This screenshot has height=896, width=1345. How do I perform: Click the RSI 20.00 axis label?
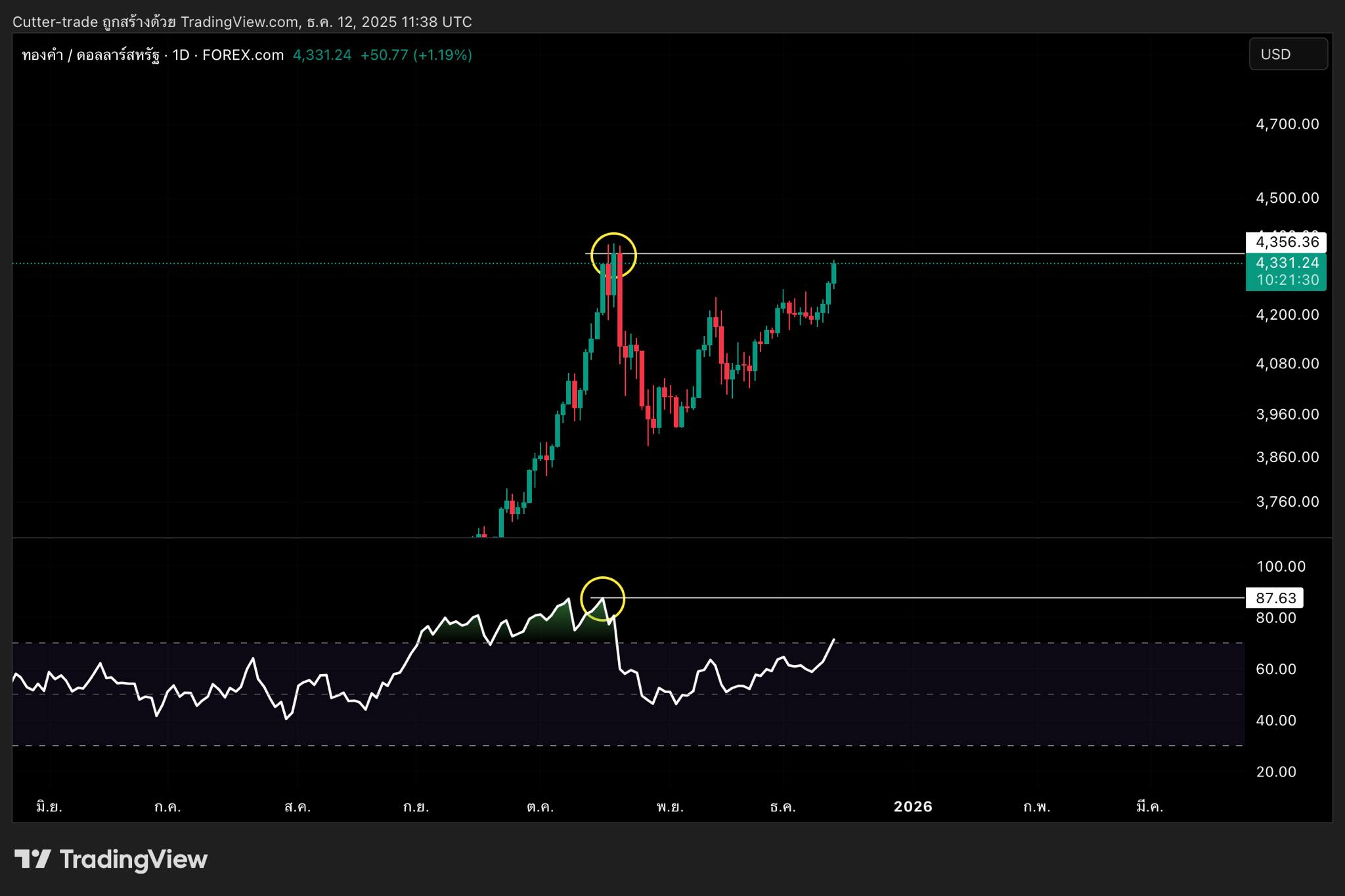tap(1276, 771)
